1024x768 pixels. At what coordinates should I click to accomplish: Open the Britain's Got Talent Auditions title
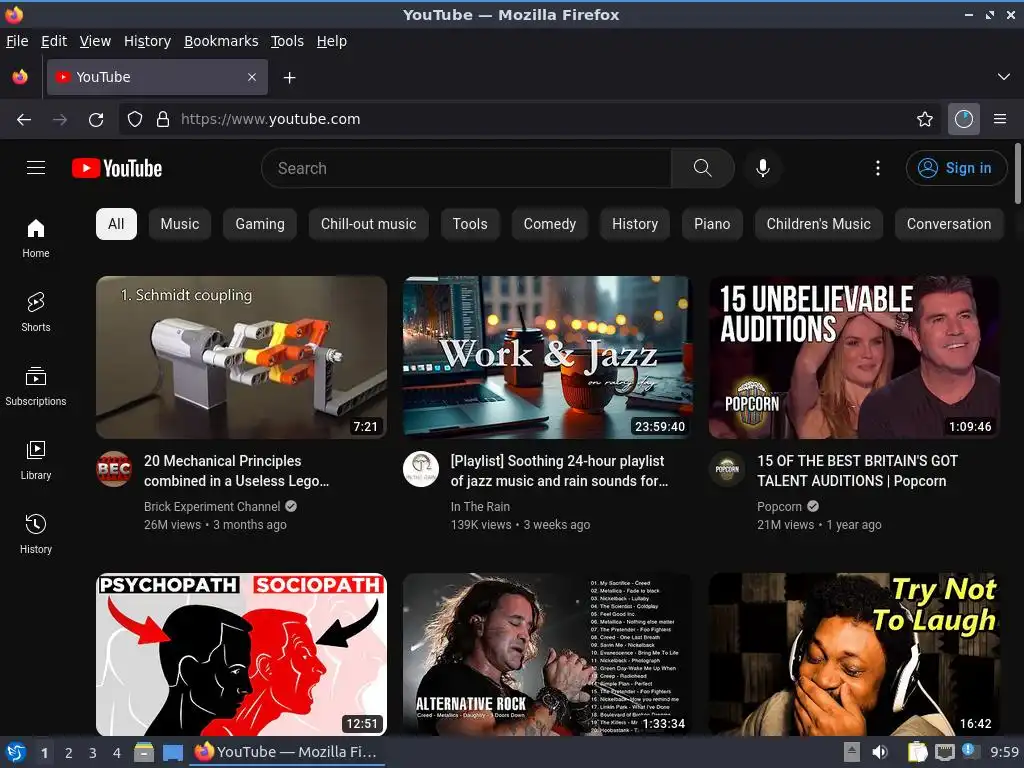(x=857, y=471)
